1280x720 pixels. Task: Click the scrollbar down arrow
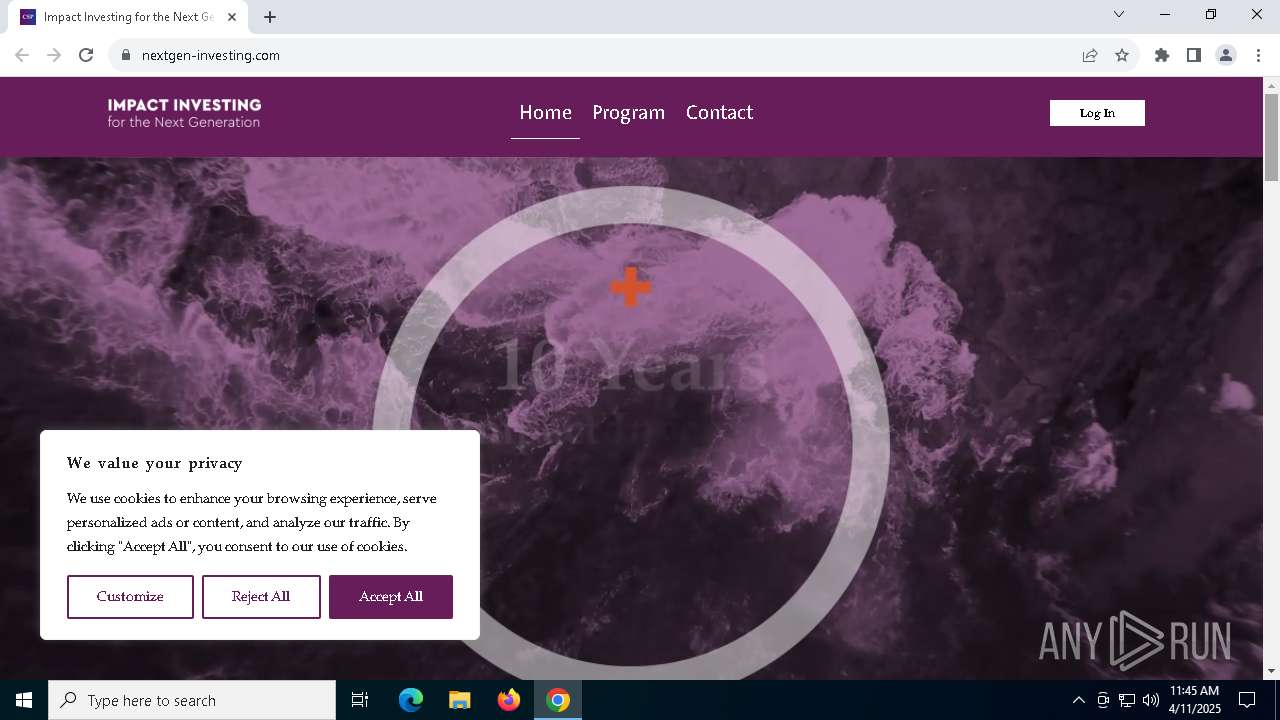(1271, 671)
